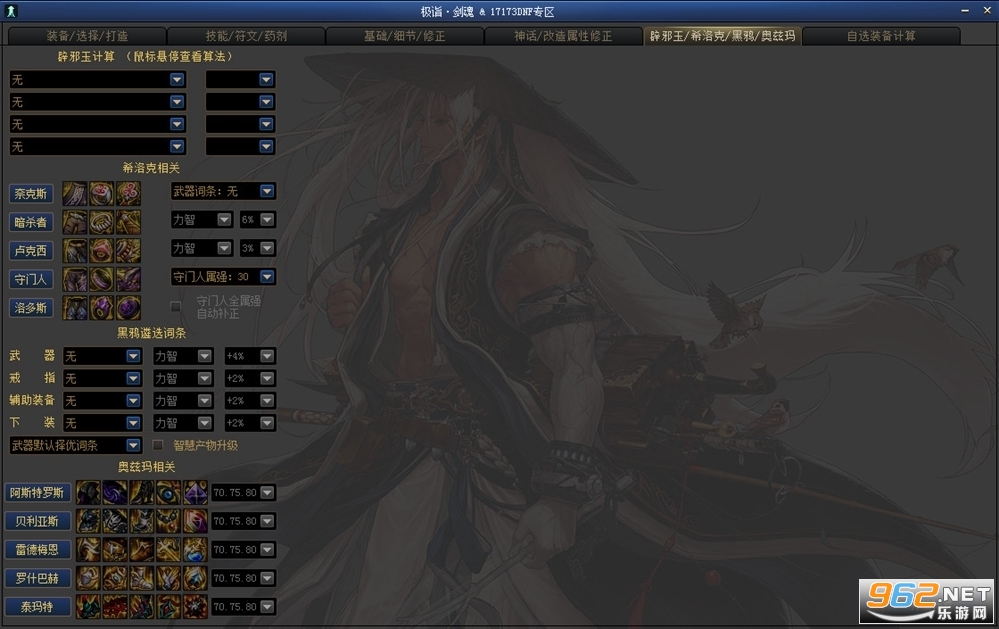Select the purple gem ring icon in 洛多斯 row

[101, 308]
